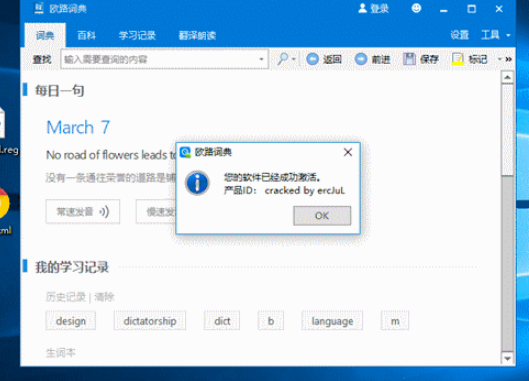Select history word design
Image resolution: width=529 pixels, height=381 pixels.
[71, 321]
